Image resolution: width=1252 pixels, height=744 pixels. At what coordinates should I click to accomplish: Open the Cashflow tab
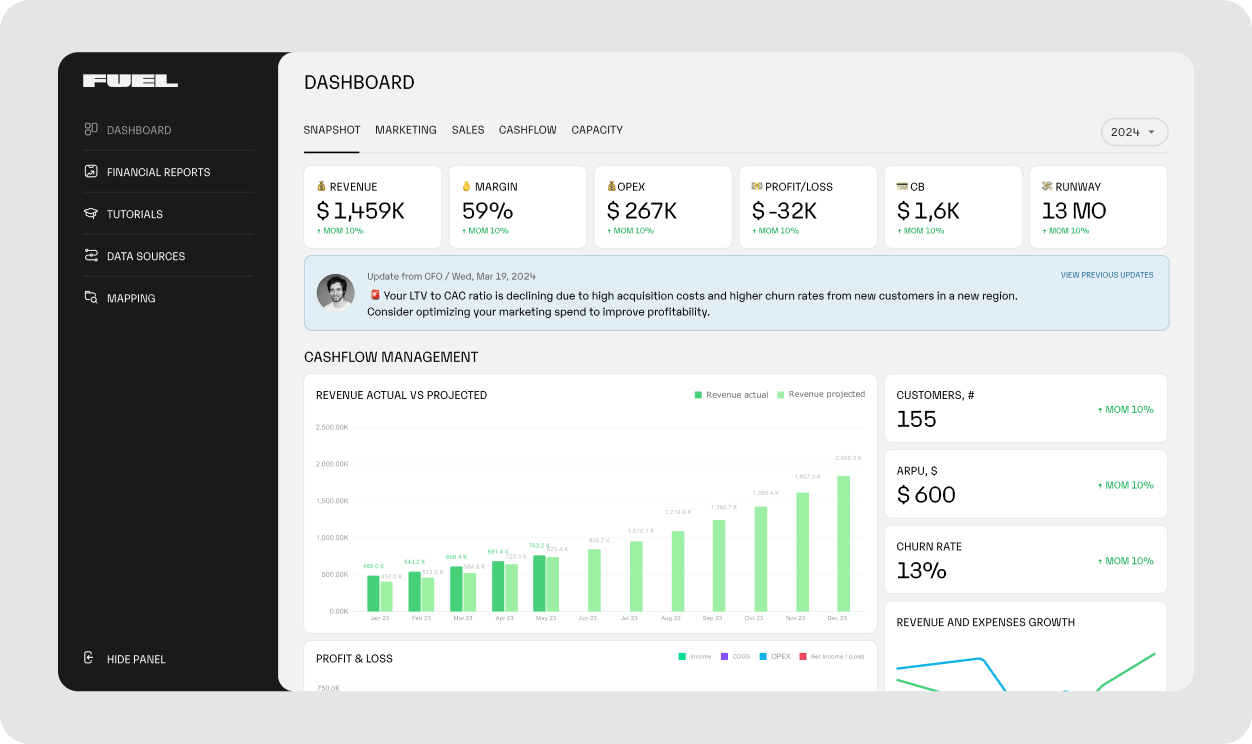[527, 129]
